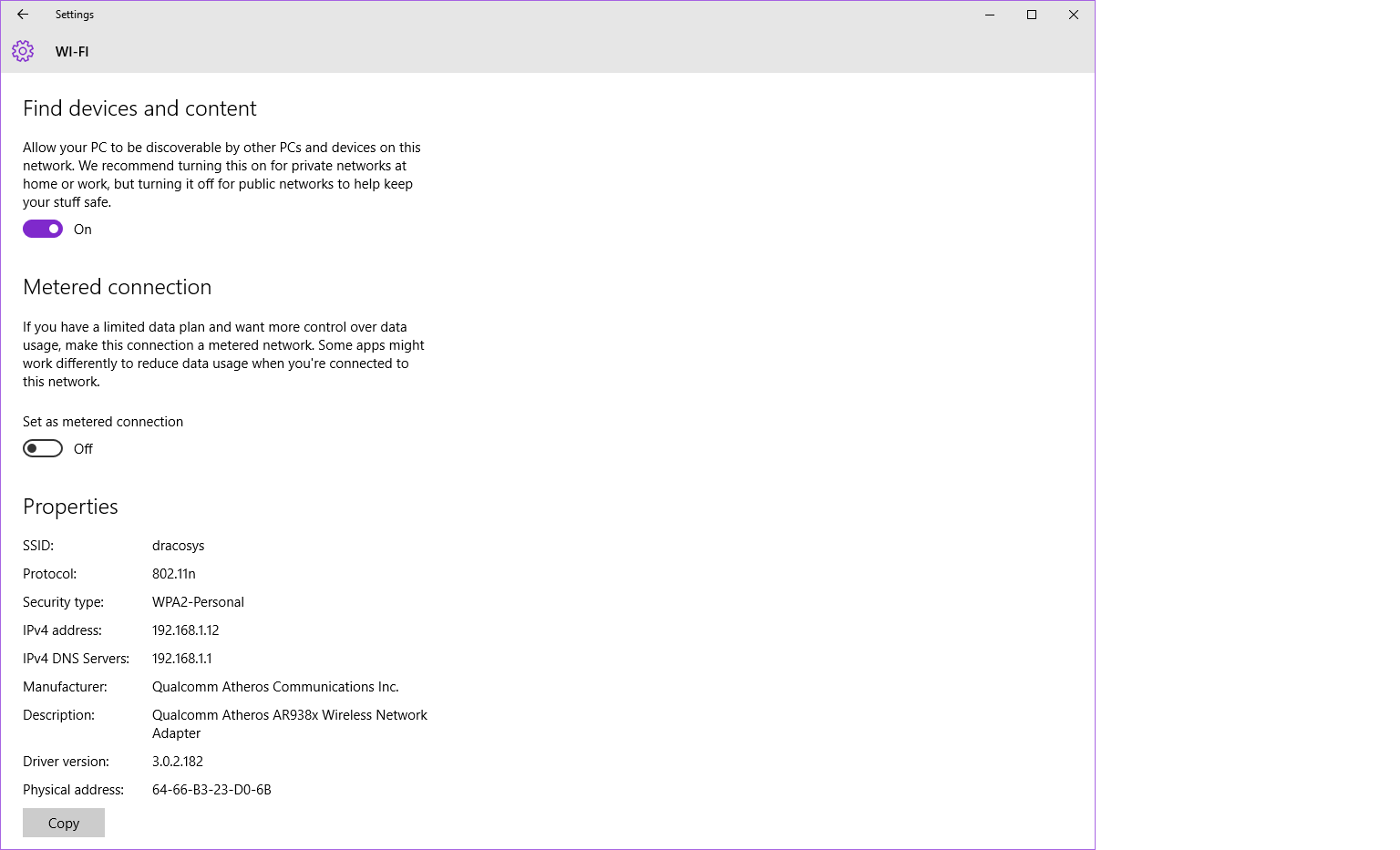Select Manufacturer Qualcomm Atheros Communications Inc.

pyautogui.click(x=275, y=687)
